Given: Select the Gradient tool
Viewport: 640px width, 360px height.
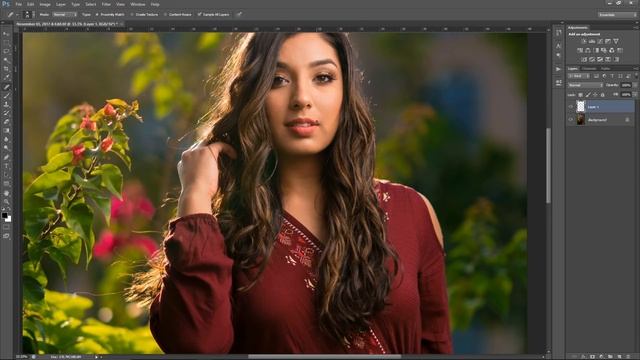Looking at the screenshot, I should [6, 131].
